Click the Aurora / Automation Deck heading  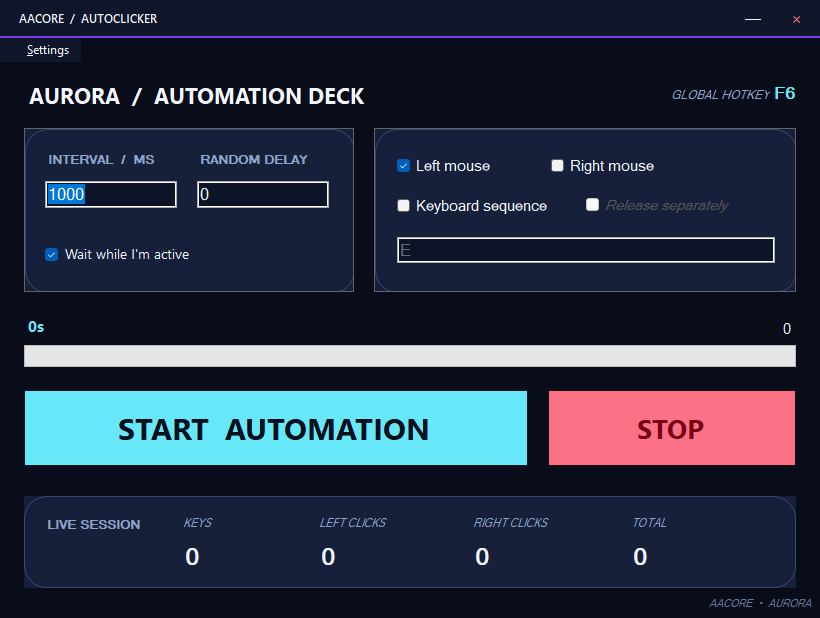[197, 96]
